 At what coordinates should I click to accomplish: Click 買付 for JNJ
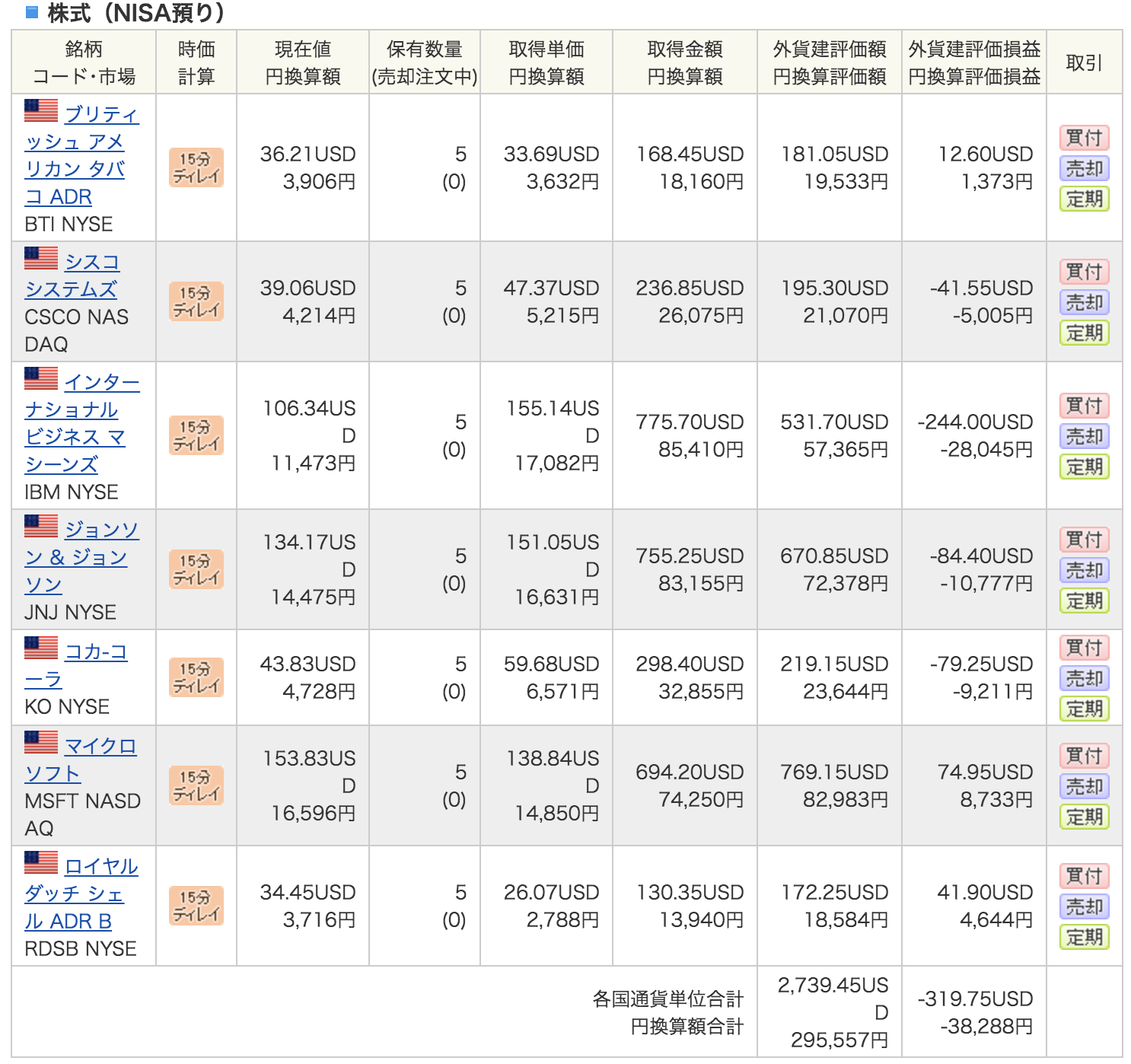(x=1085, y=540)
